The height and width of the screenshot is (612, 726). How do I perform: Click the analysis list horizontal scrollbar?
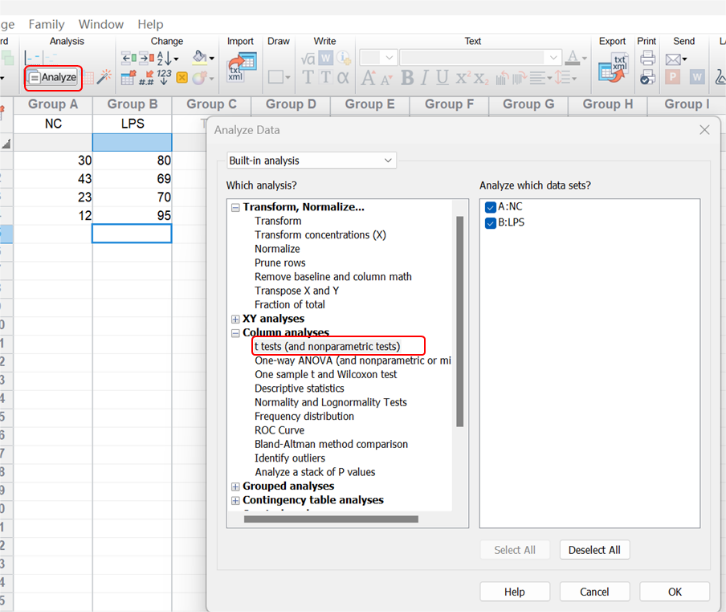pos(331,519)
